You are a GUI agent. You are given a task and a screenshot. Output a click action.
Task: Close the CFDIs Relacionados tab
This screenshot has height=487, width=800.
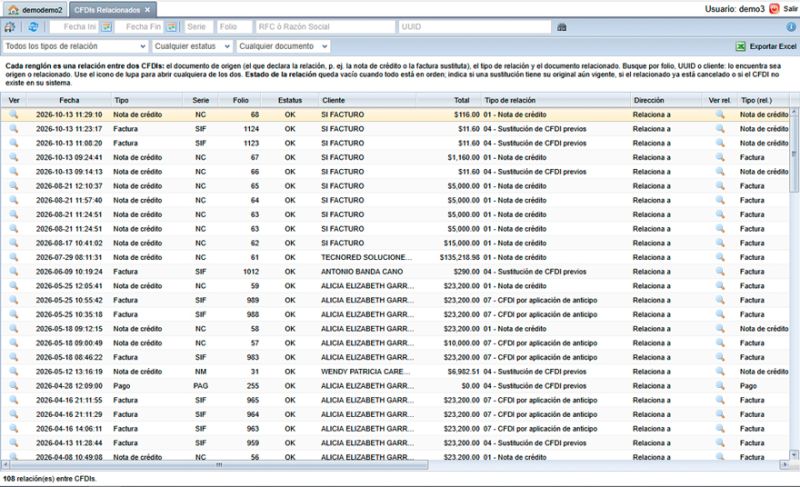click(x=147, y=10)
